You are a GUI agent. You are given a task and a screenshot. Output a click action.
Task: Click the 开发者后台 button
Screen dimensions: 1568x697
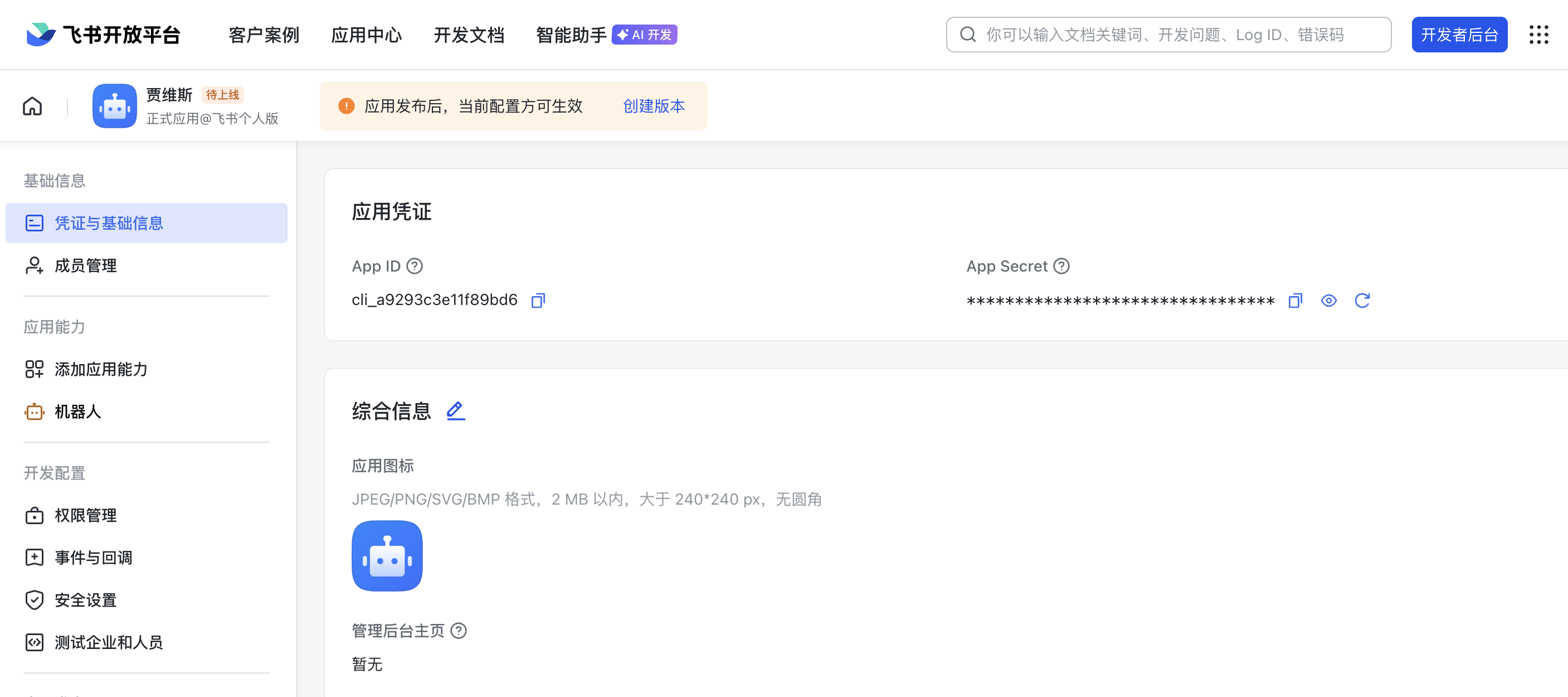1460,35
